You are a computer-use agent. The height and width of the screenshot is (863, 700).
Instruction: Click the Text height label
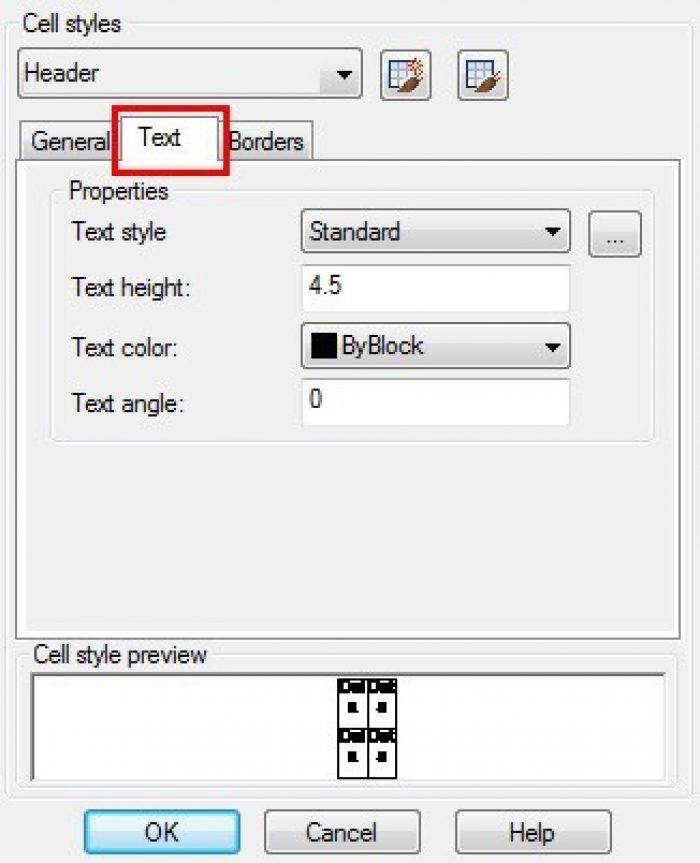(131, 287)
